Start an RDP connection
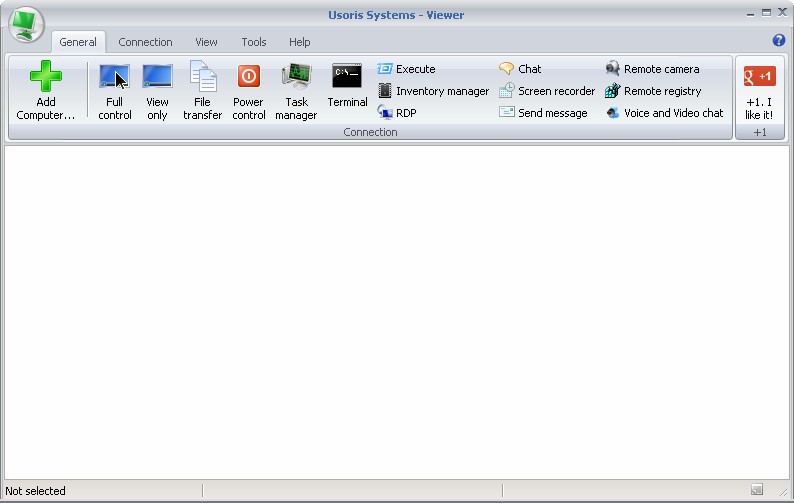Image resolution: width=794 pixels, height=503 pixels. click(397, 113)
